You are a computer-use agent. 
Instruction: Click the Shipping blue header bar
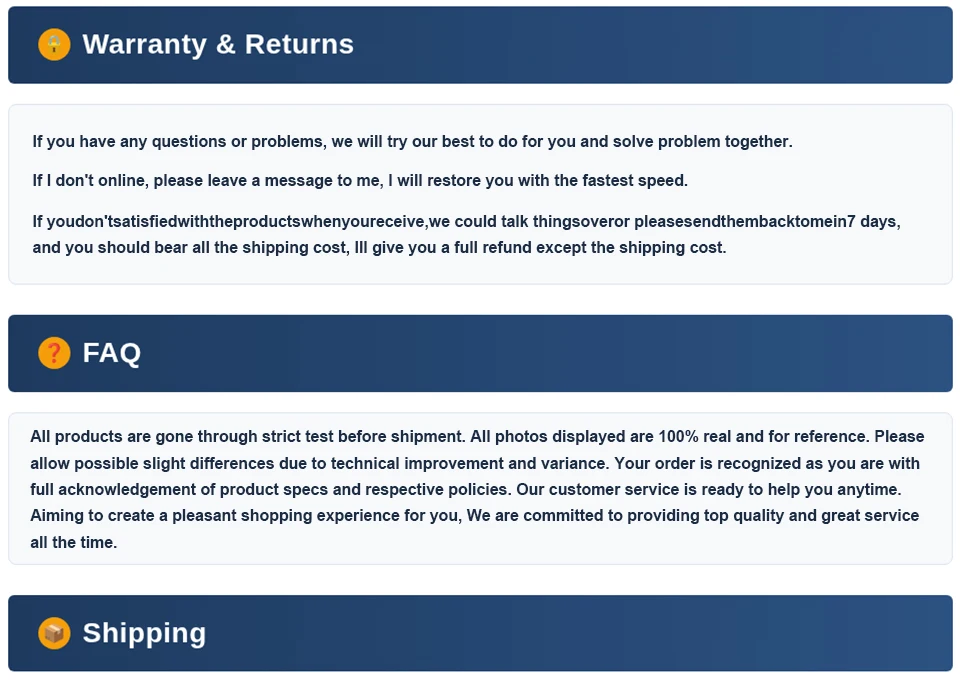click(480, 633)
